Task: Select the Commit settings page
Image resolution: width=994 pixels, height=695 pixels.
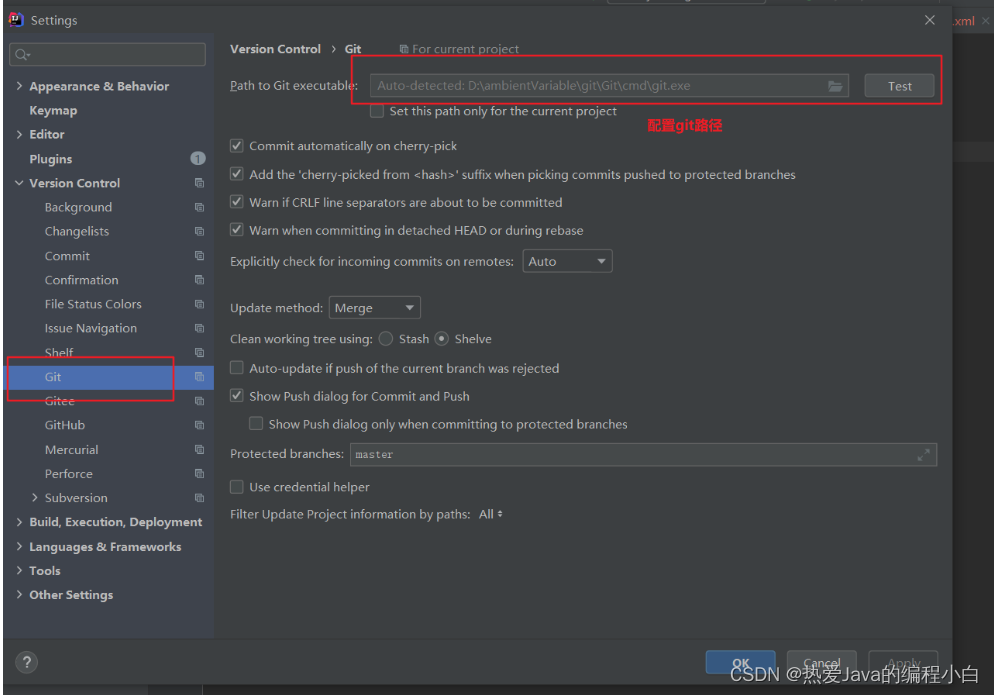Action: (x=67, y=256)
